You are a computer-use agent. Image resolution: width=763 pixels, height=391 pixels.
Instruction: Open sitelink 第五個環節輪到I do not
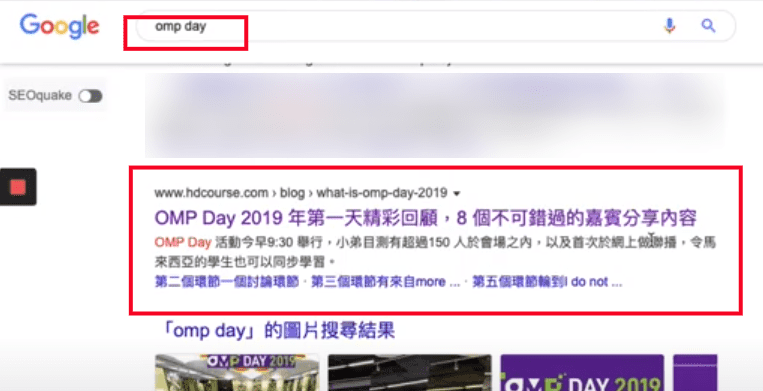[x=547, y=282]
